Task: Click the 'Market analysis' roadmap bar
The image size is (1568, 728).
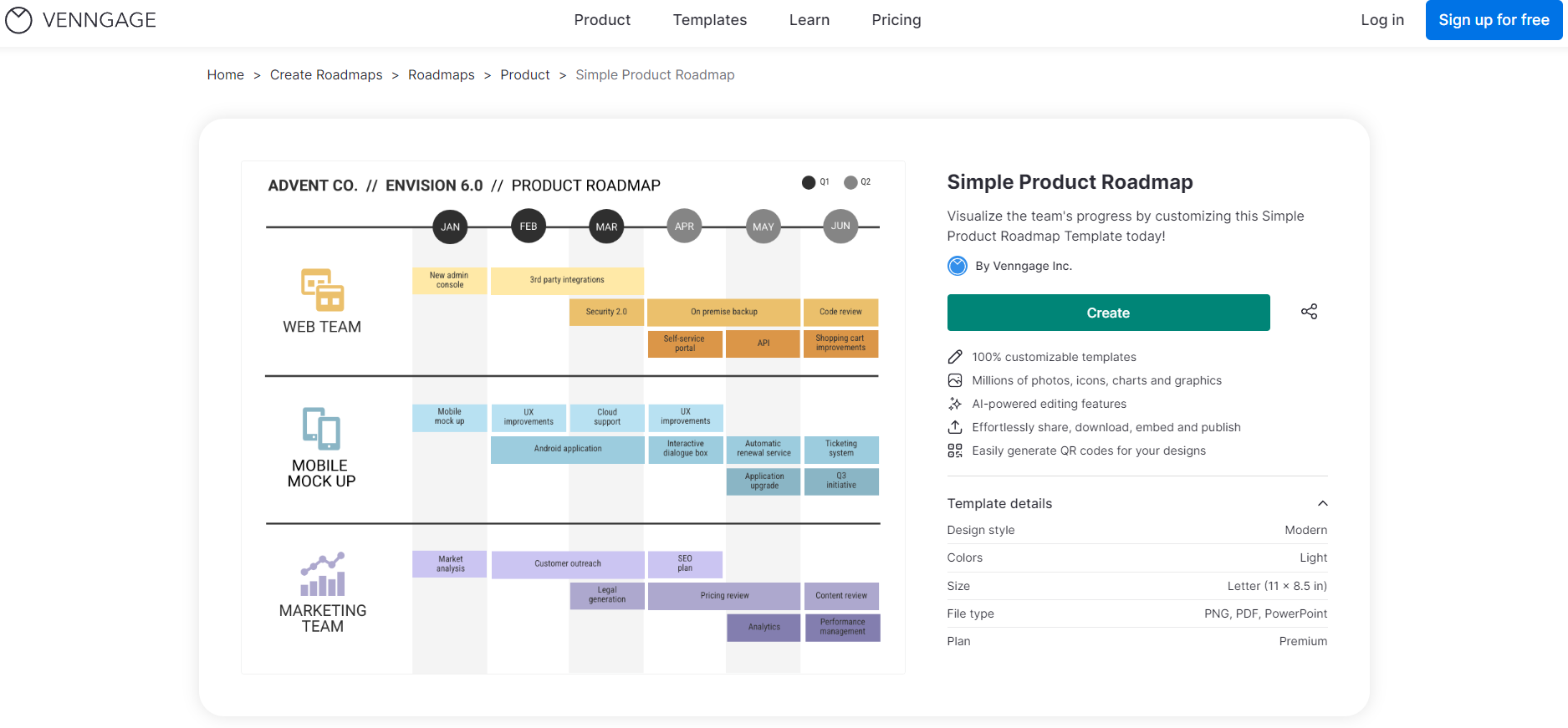Action: (450, 564)
